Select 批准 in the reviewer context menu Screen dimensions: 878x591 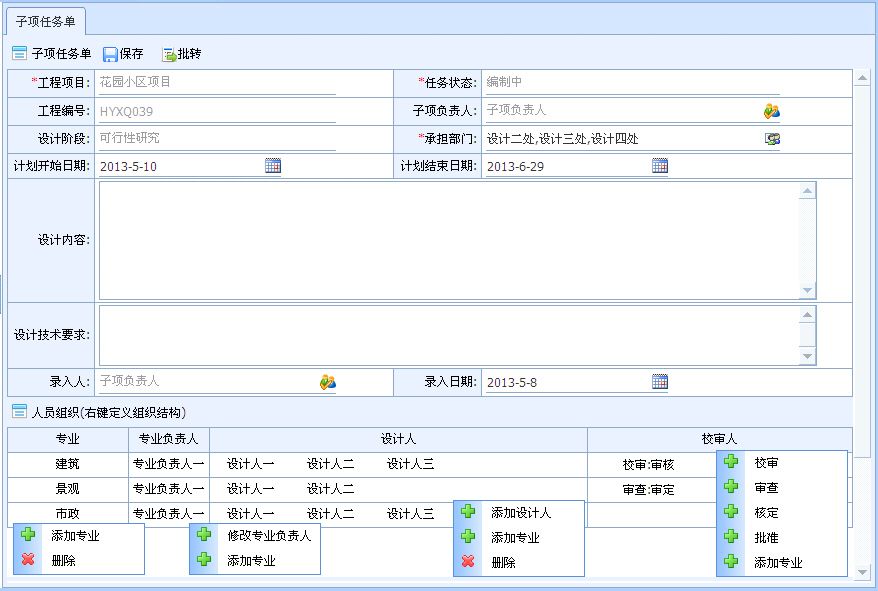(x=767, y=537)
